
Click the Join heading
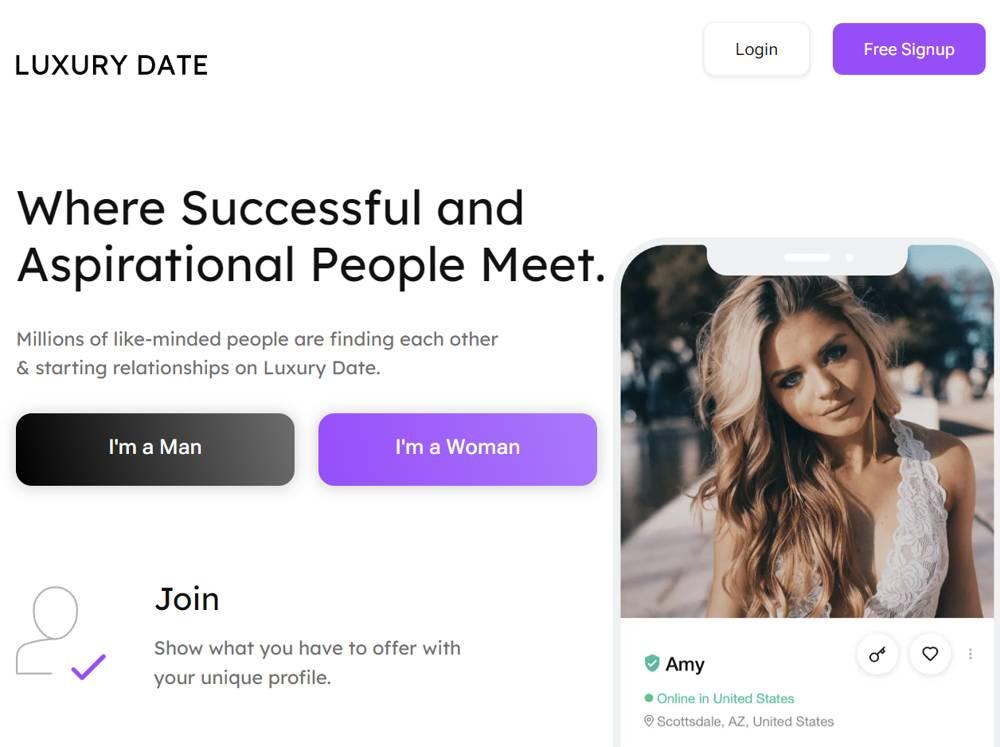(x=187, y=599)
